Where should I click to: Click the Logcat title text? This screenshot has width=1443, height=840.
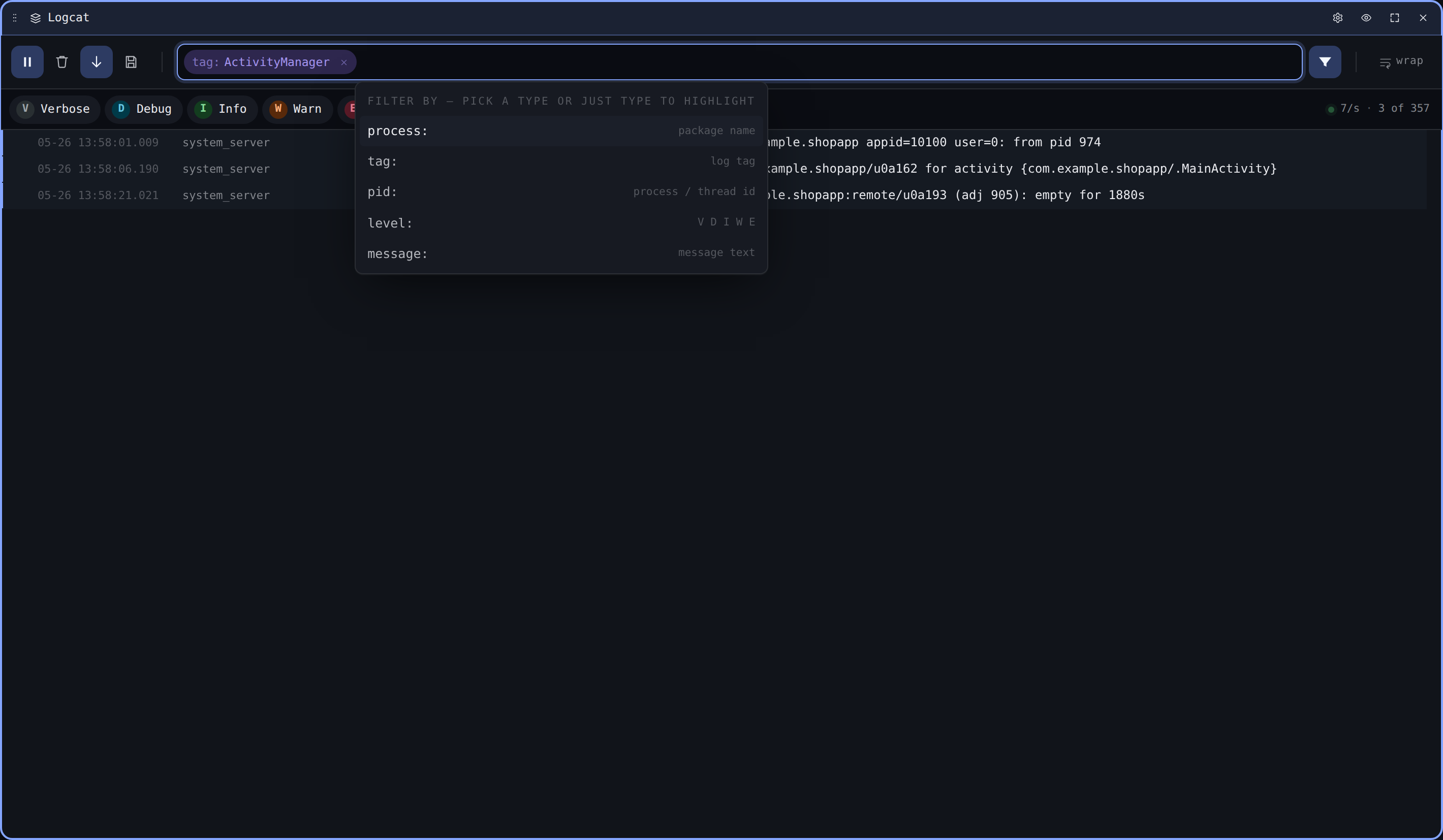(68, 18)
